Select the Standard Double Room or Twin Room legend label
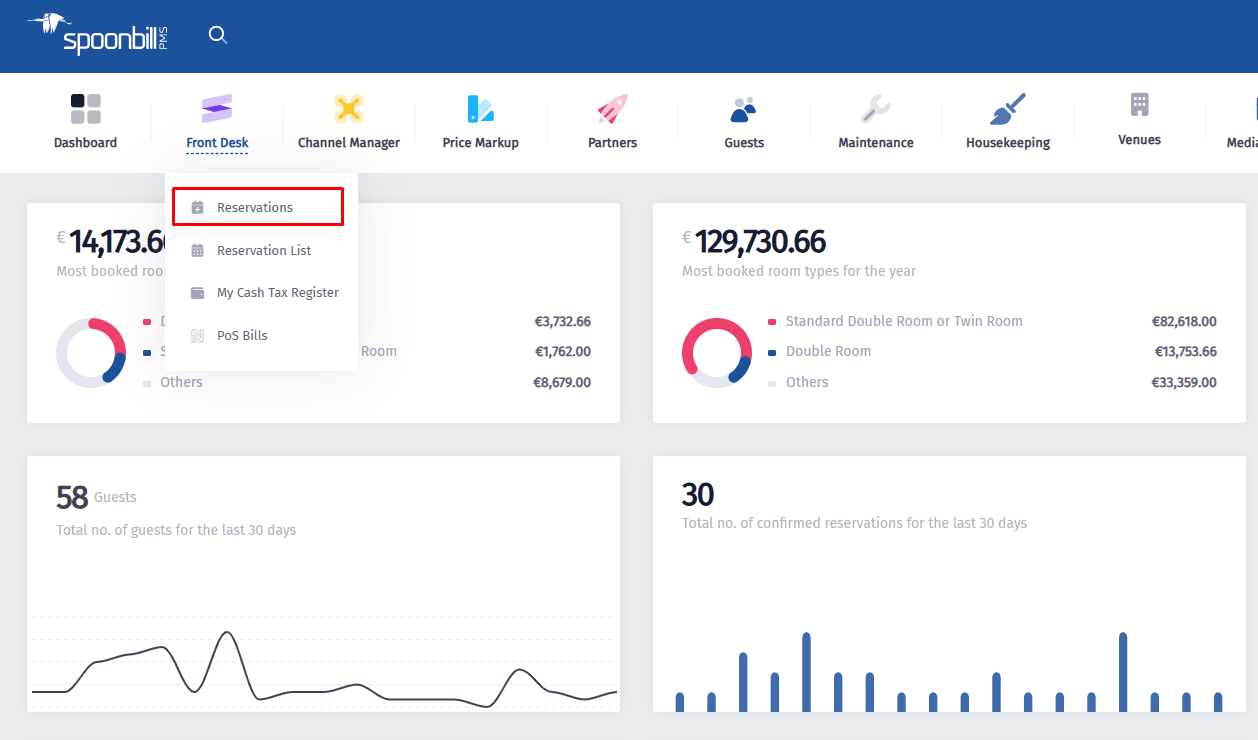 tap(904, 321)
